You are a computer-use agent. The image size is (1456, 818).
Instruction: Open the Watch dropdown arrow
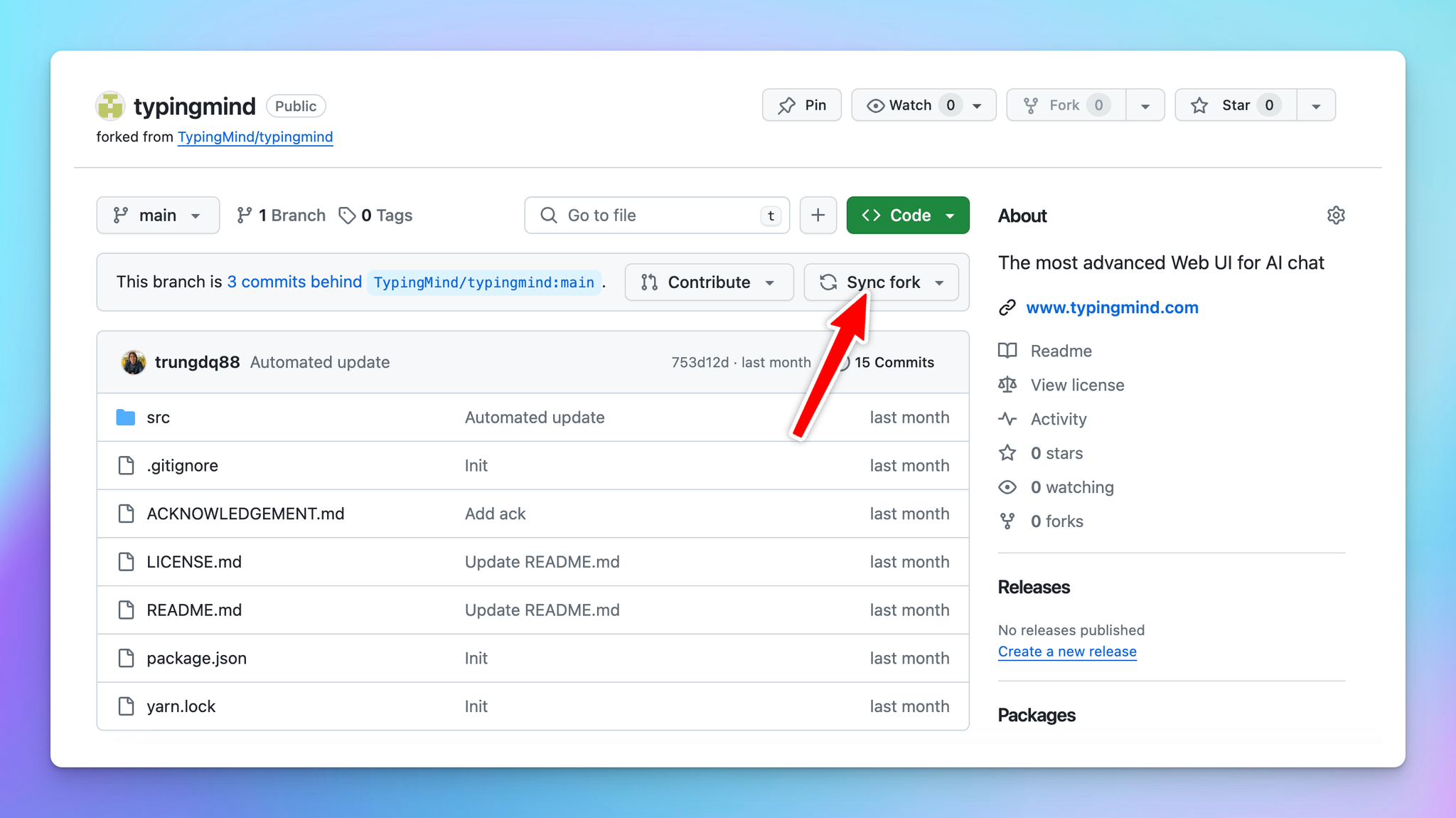pos(978,106)
